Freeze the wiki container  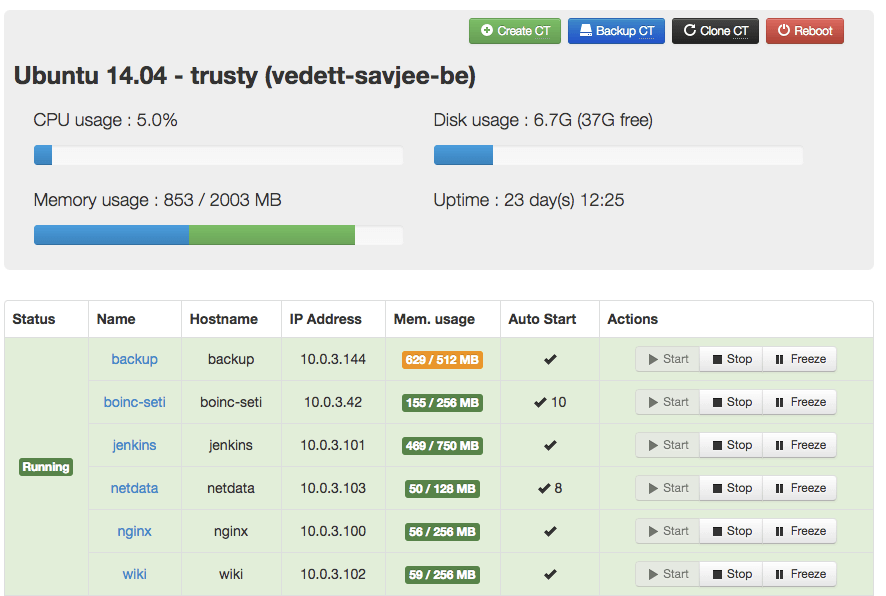800,574
